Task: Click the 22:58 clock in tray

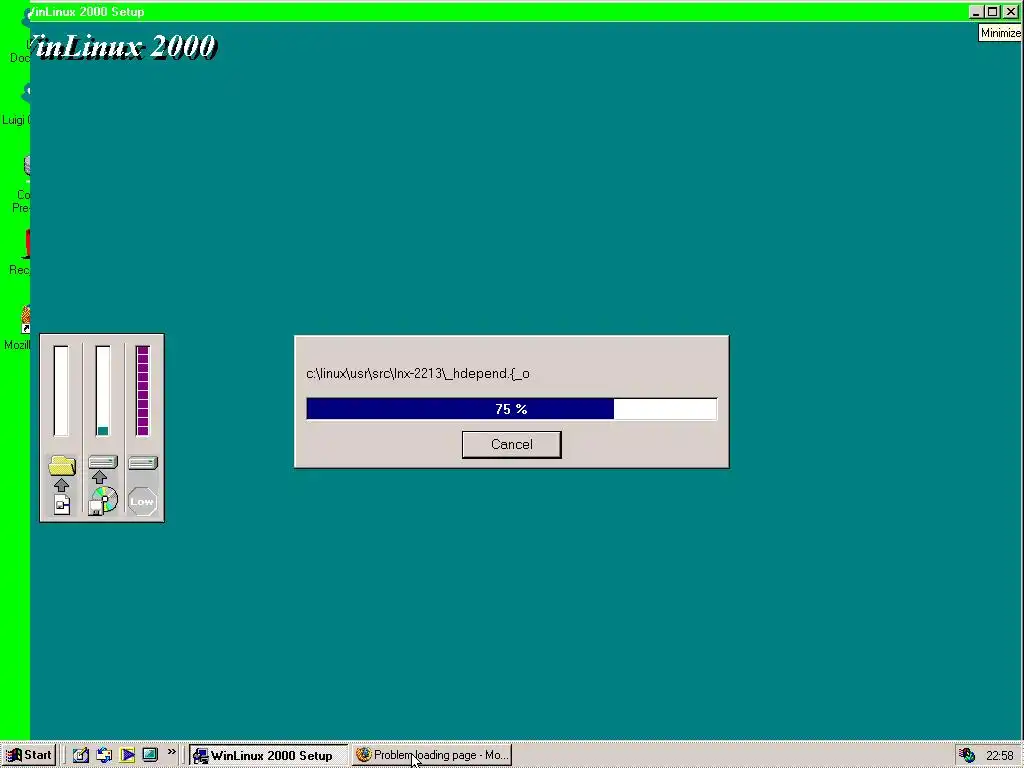Action: coord(999,756)
